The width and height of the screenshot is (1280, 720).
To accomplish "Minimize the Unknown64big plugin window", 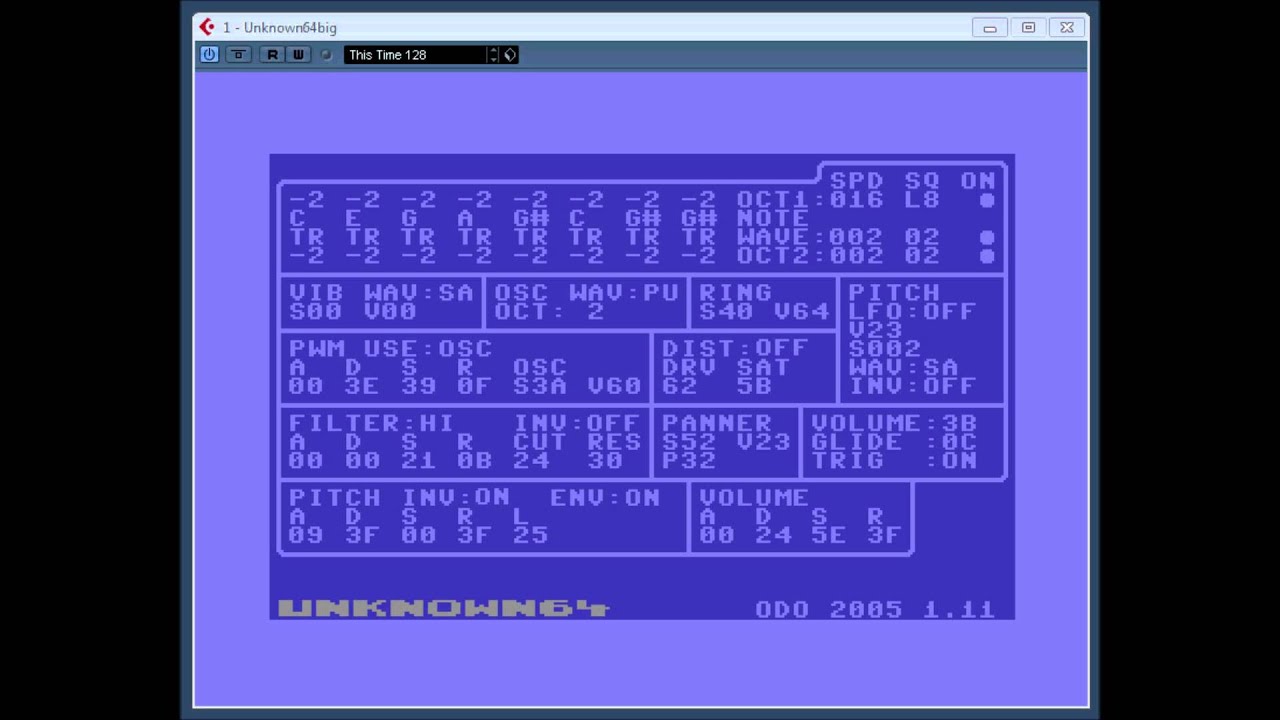I will point(990,28).
